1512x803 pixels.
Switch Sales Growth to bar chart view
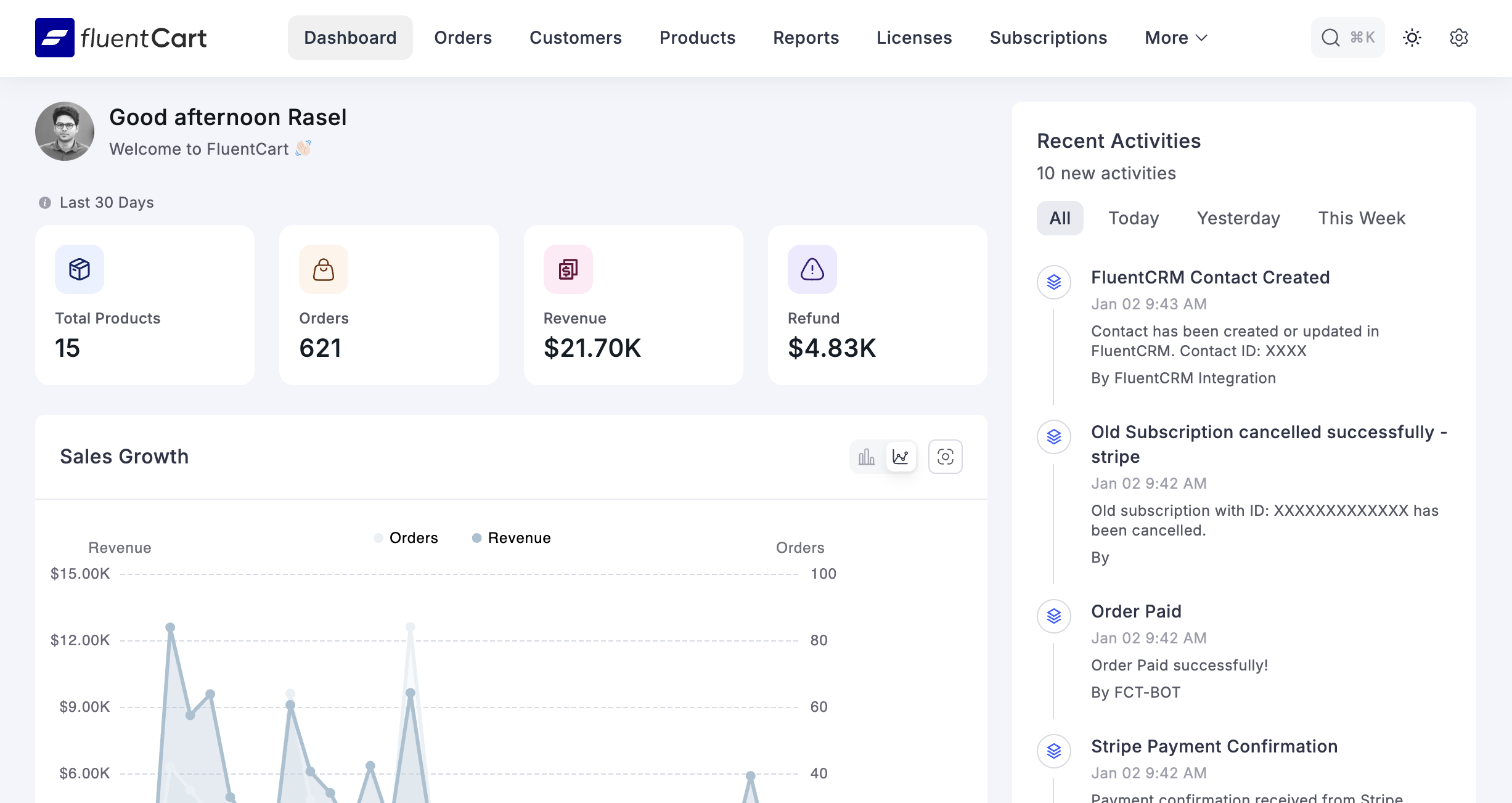(866, 457)
